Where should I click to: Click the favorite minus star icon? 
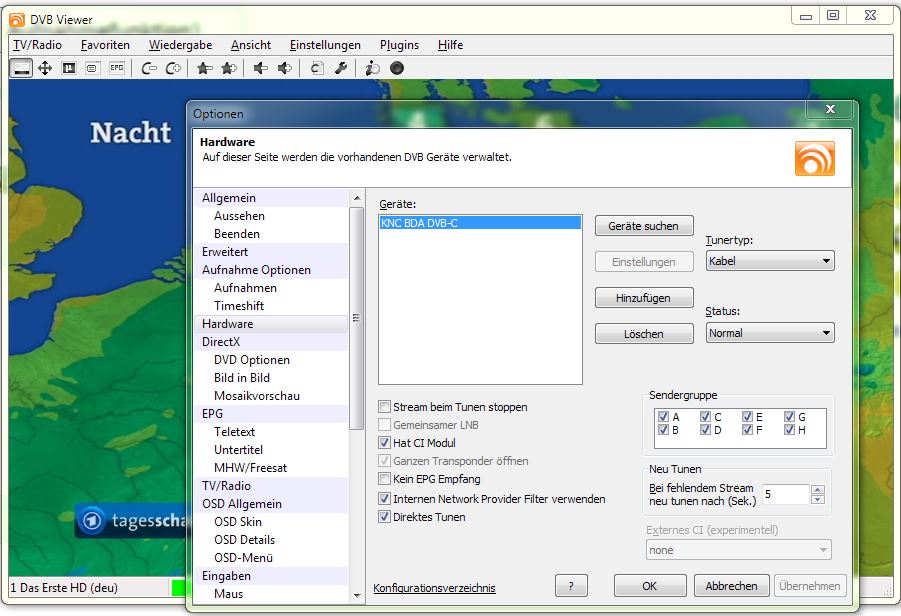point(204,68)
